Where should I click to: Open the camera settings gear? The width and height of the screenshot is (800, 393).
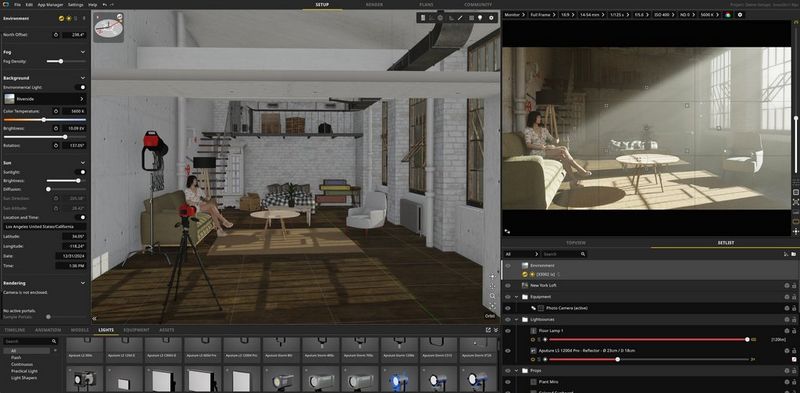[x=740, y=15]
